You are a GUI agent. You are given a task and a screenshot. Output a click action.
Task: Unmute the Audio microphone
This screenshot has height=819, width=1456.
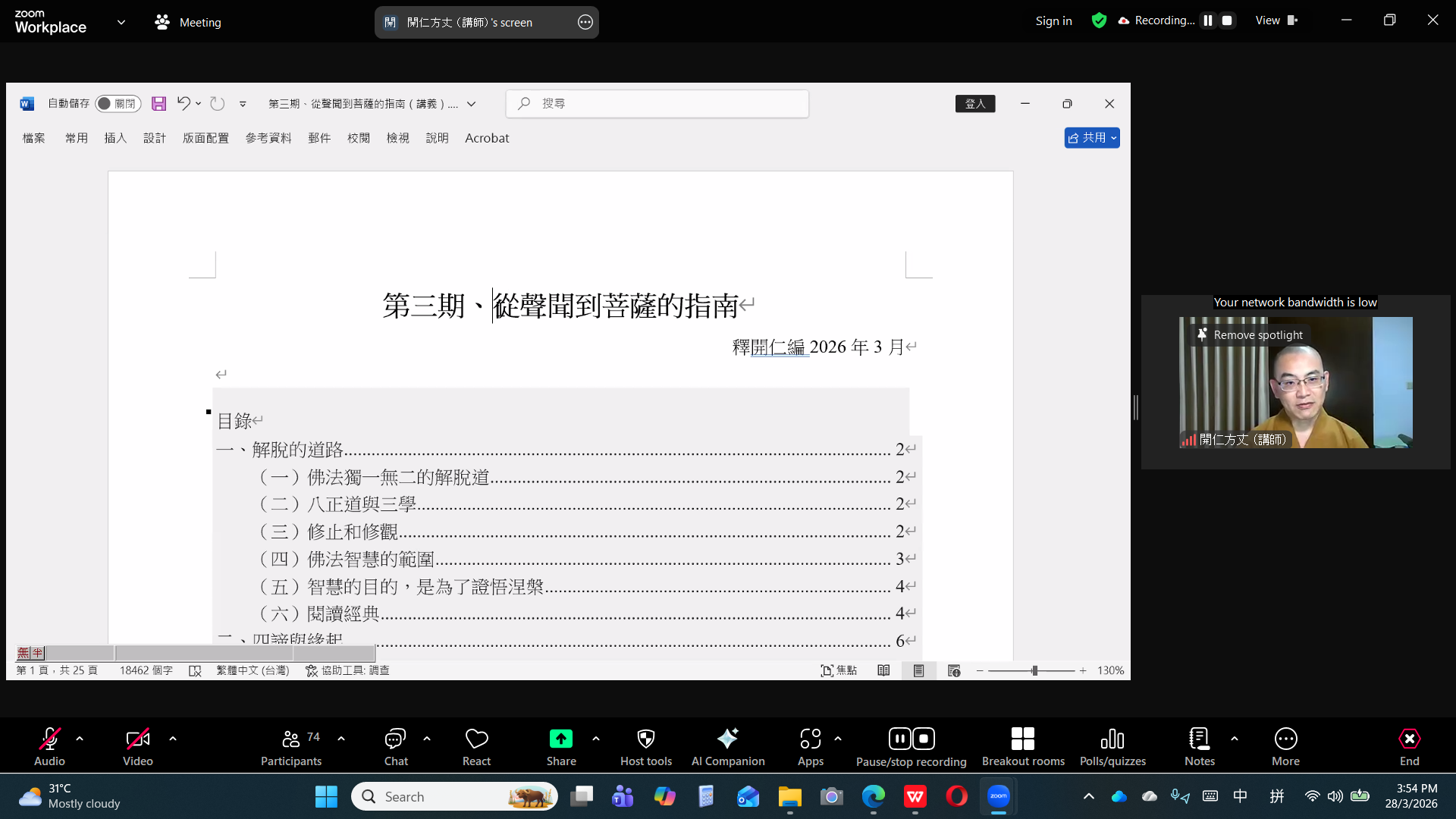(x=49, y=739)
